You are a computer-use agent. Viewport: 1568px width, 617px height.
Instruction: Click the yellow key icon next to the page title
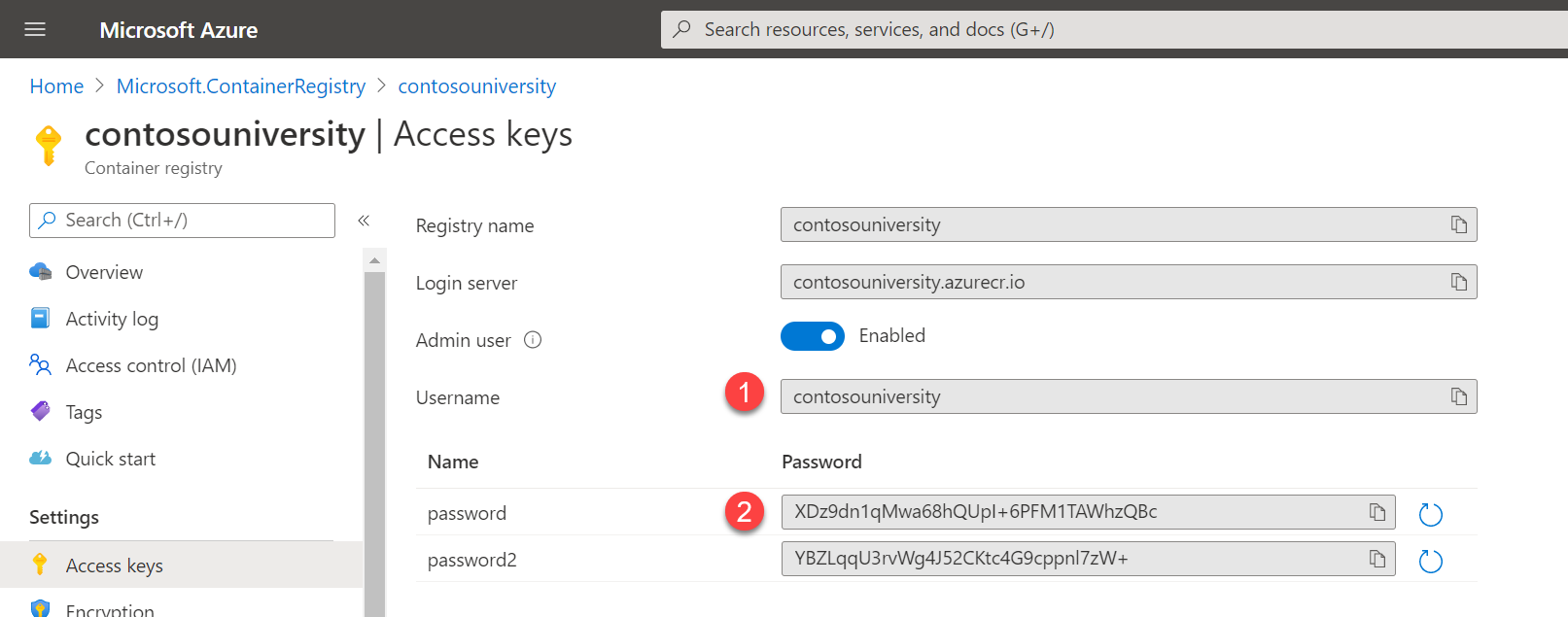tap(48, 146)
